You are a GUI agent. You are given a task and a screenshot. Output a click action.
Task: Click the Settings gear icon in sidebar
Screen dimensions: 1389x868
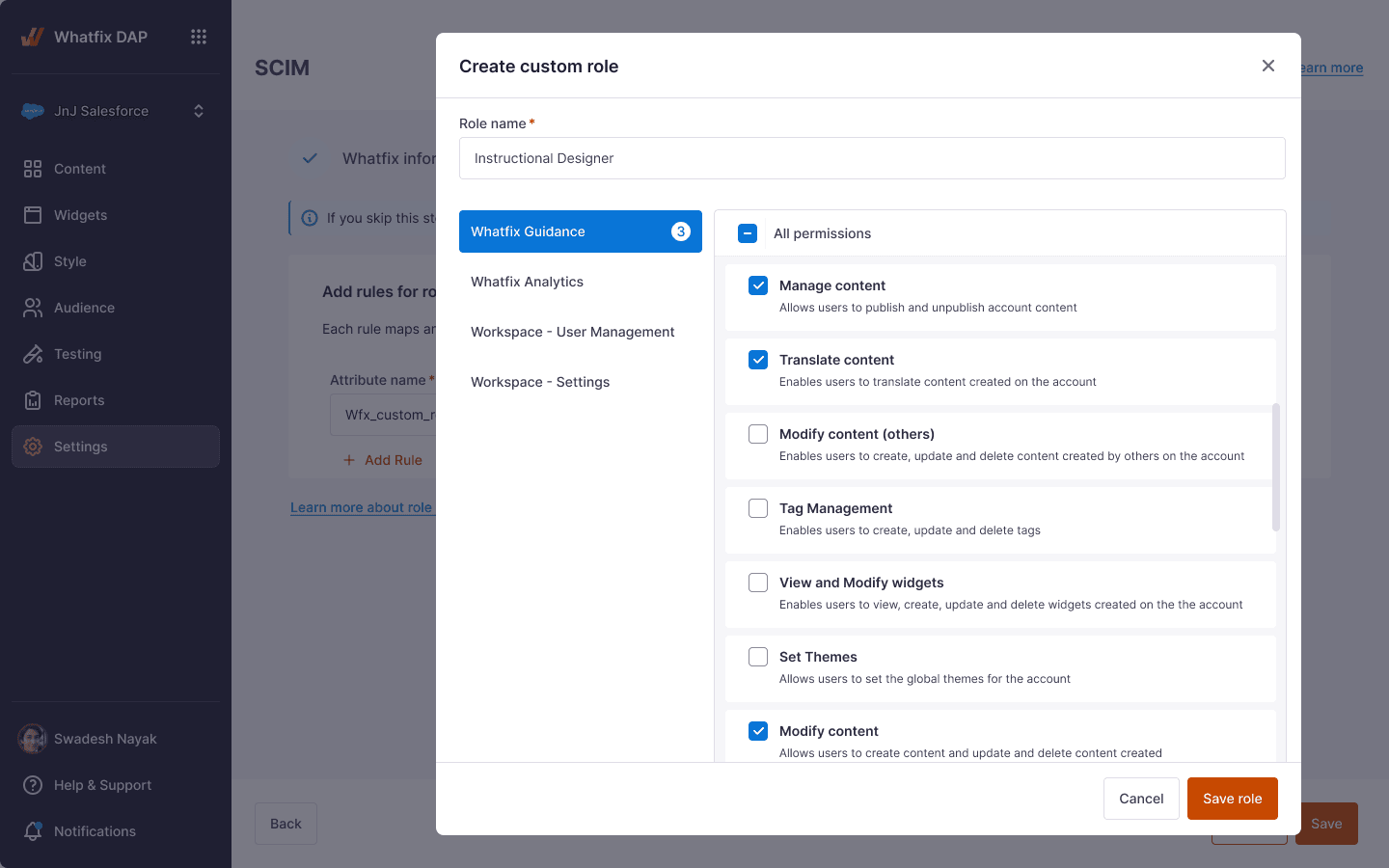(x=33, y=447)
